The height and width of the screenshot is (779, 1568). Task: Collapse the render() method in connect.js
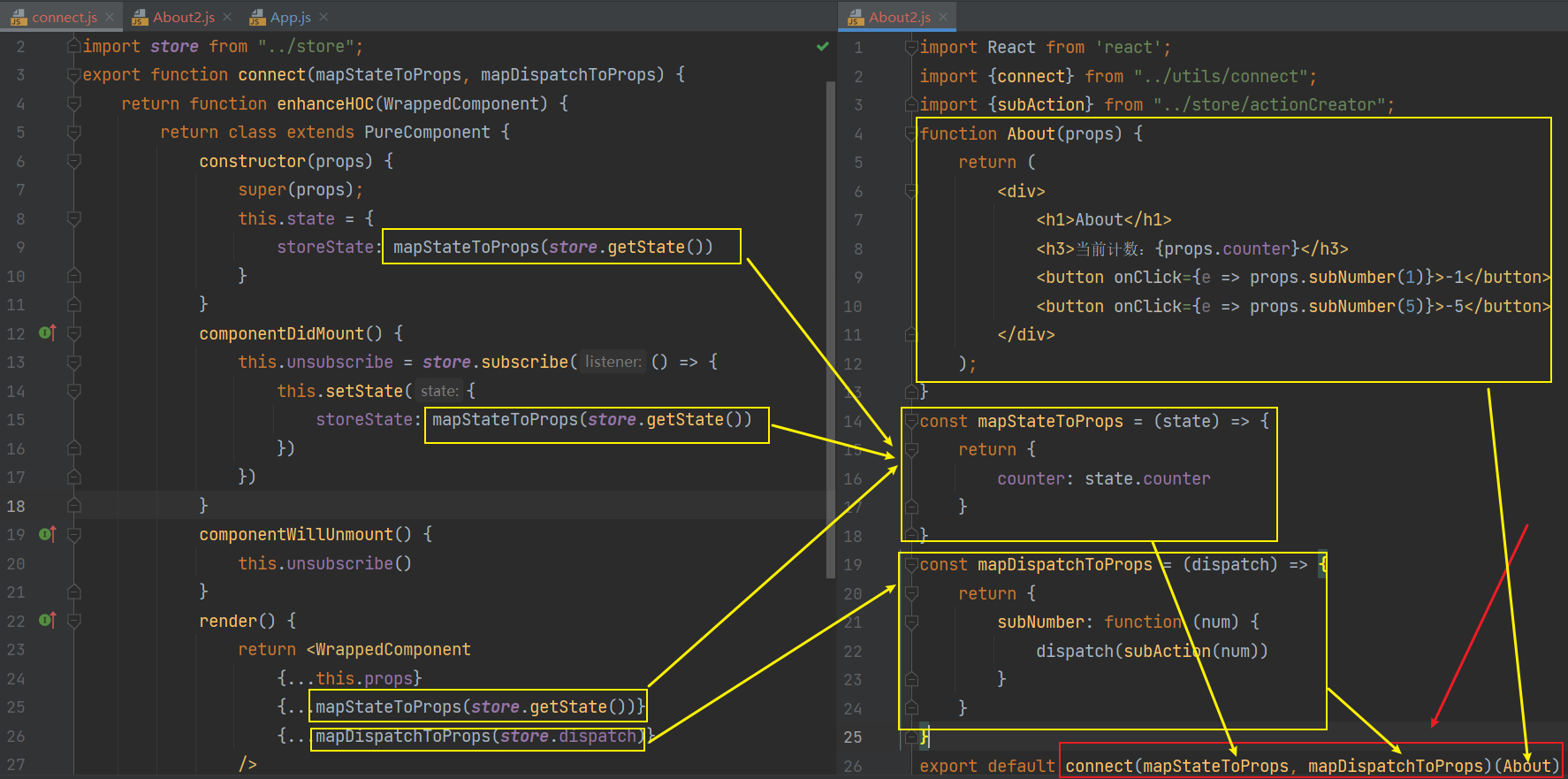tap(74, 621)
